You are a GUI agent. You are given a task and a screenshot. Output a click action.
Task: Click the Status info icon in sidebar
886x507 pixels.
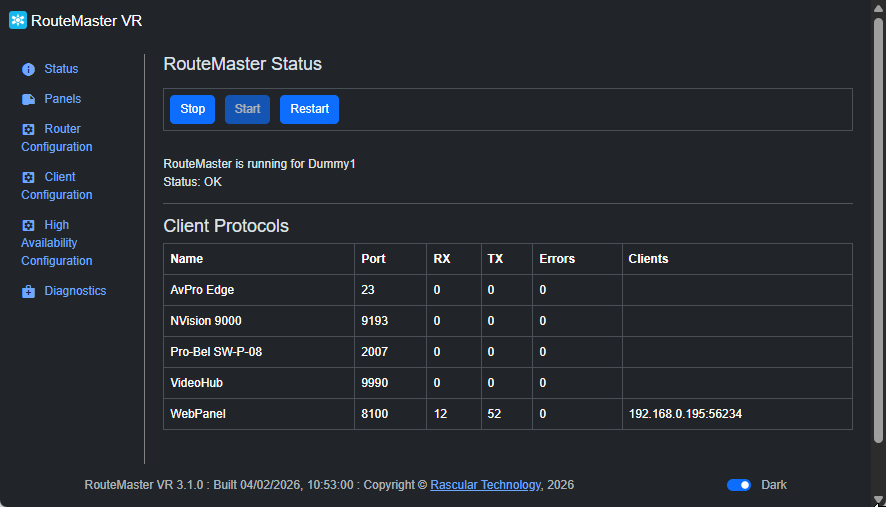tap(28, 69)
